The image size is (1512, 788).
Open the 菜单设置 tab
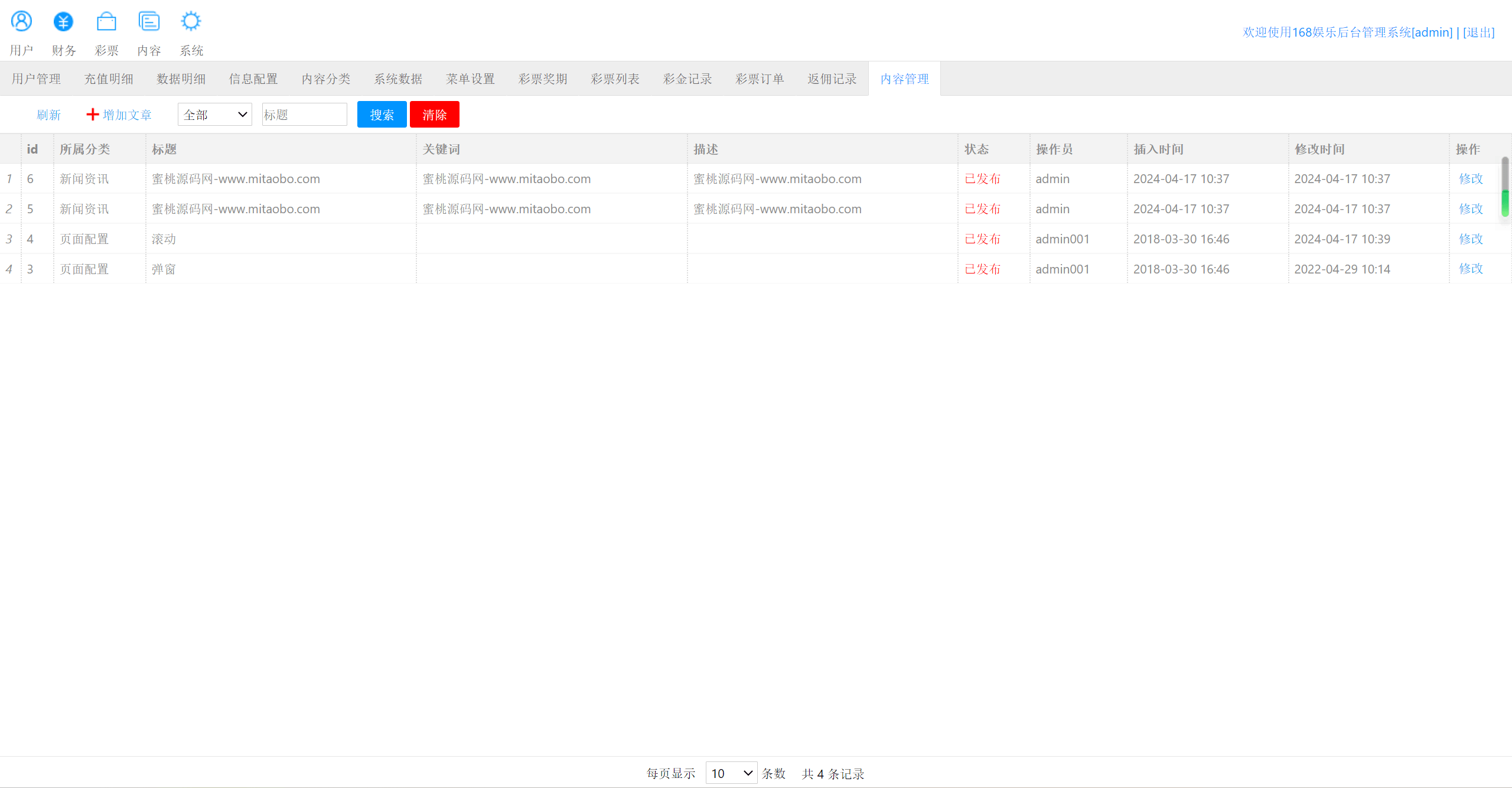(470, 79)
